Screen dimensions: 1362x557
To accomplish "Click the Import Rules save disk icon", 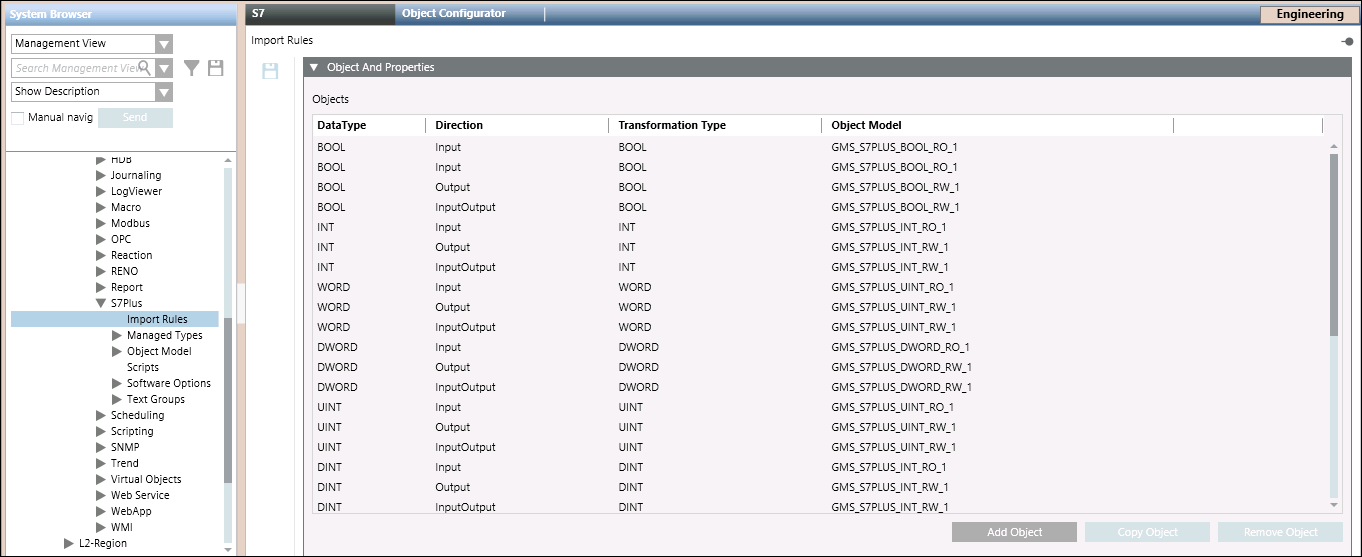I will [x=270, y=70].
